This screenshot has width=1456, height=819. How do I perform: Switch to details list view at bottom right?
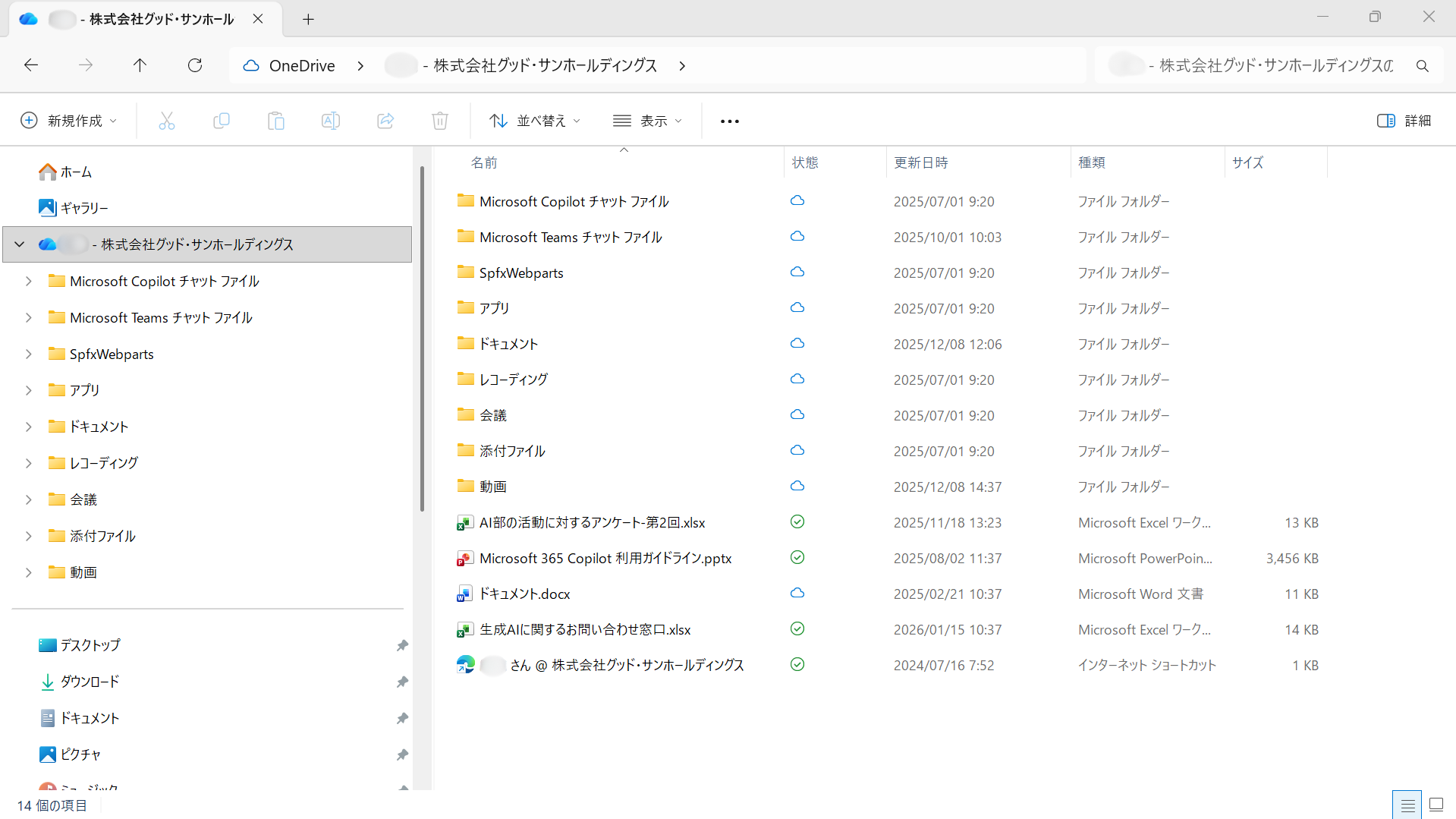tap(1407, 804)
